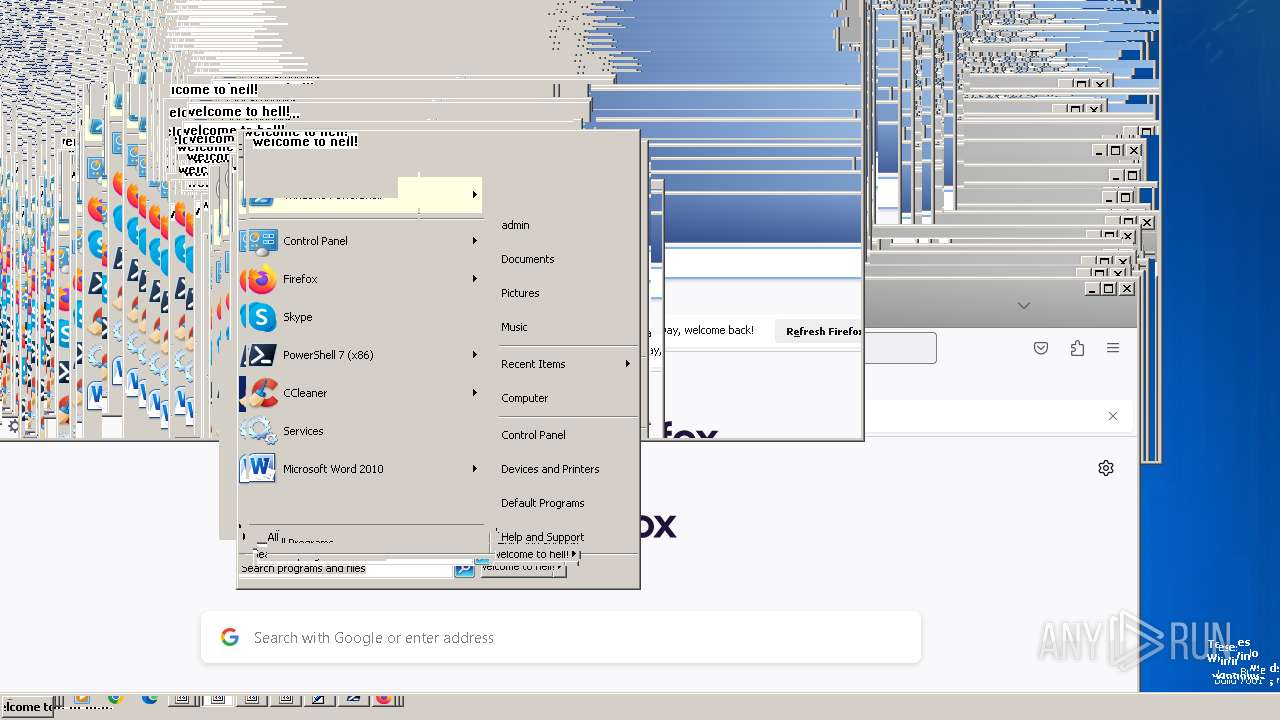Open Firefox tab list chevron dropdown
The height and width of the screenshot is (720, 1280).
coord(1024,305)
